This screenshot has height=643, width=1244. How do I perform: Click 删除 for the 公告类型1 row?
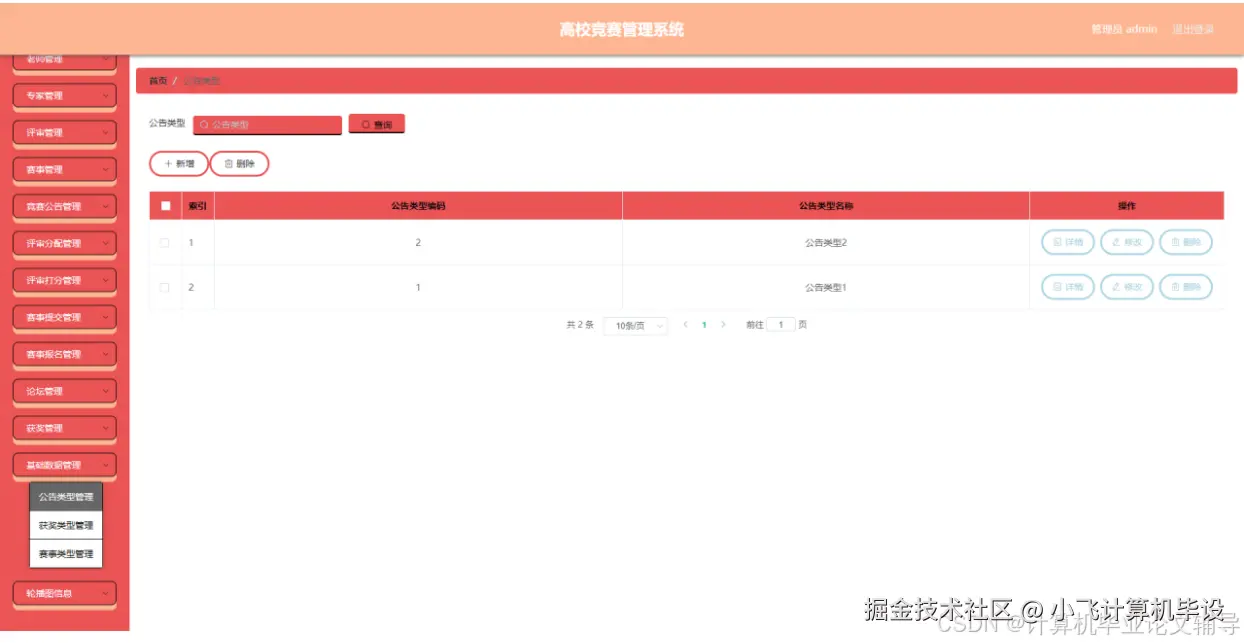[1186, 288]
